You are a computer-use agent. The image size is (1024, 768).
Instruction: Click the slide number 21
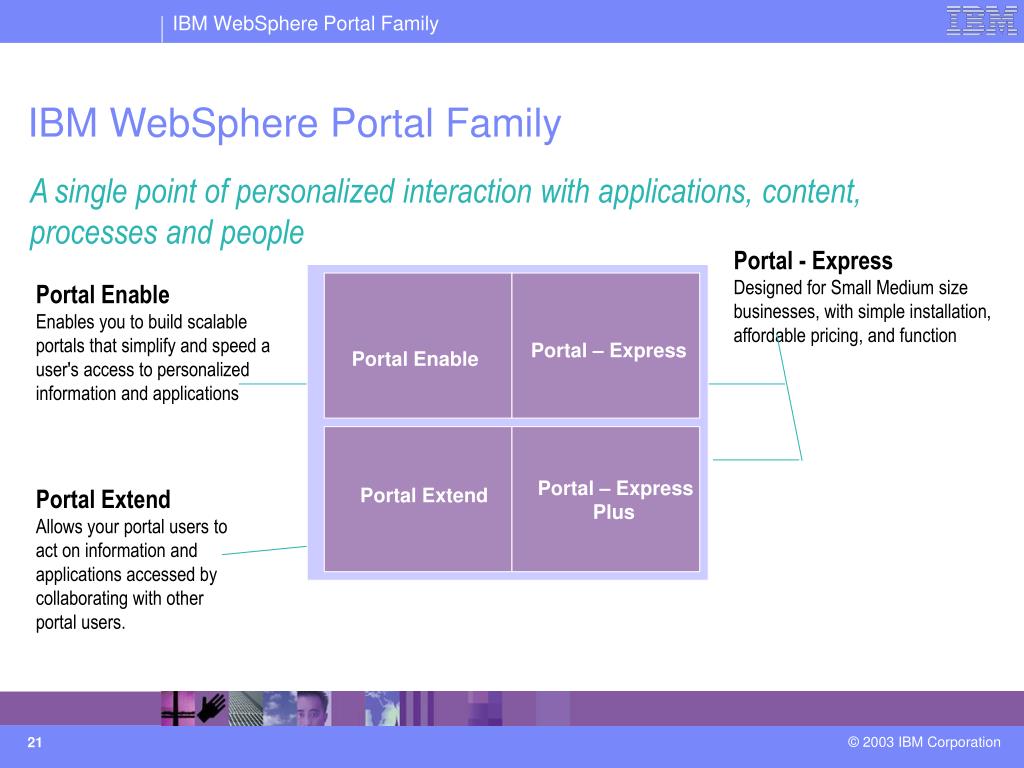[35, 743]
